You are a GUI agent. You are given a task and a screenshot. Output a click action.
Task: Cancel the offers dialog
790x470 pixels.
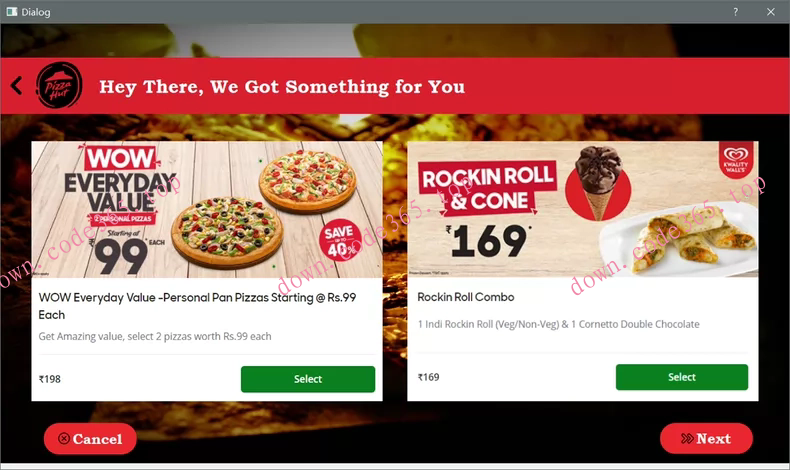(x=90, y=439)
